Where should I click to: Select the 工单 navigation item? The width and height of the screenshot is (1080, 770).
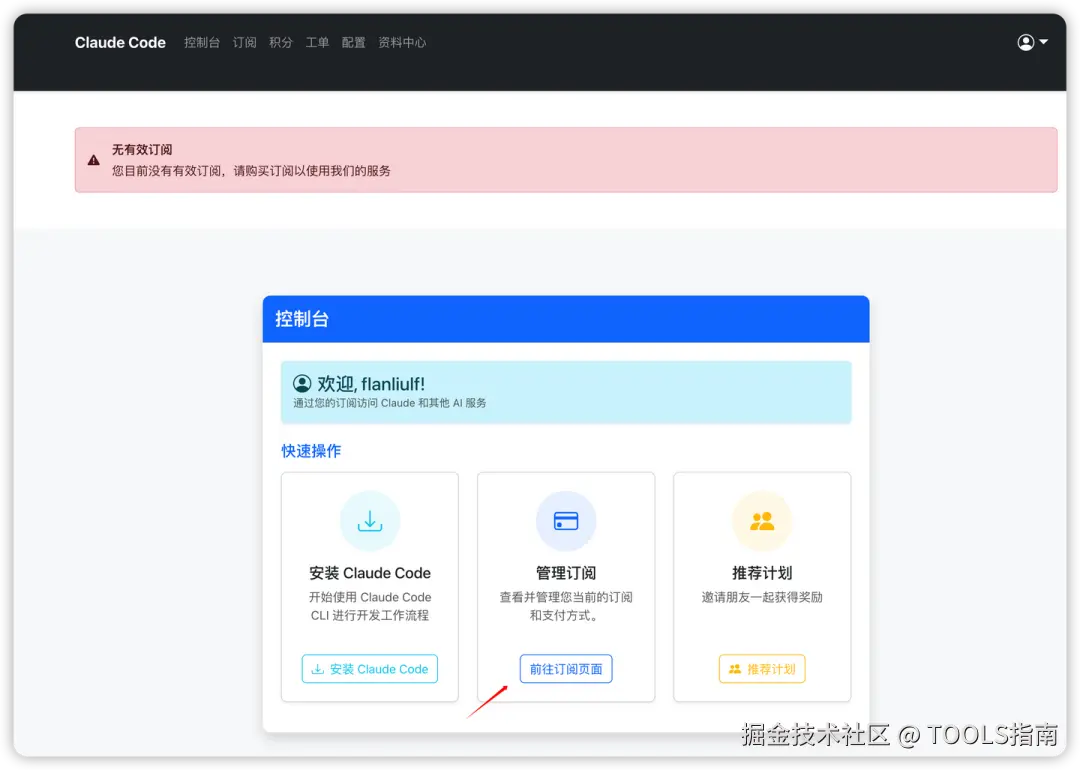[x=317, y=43]
